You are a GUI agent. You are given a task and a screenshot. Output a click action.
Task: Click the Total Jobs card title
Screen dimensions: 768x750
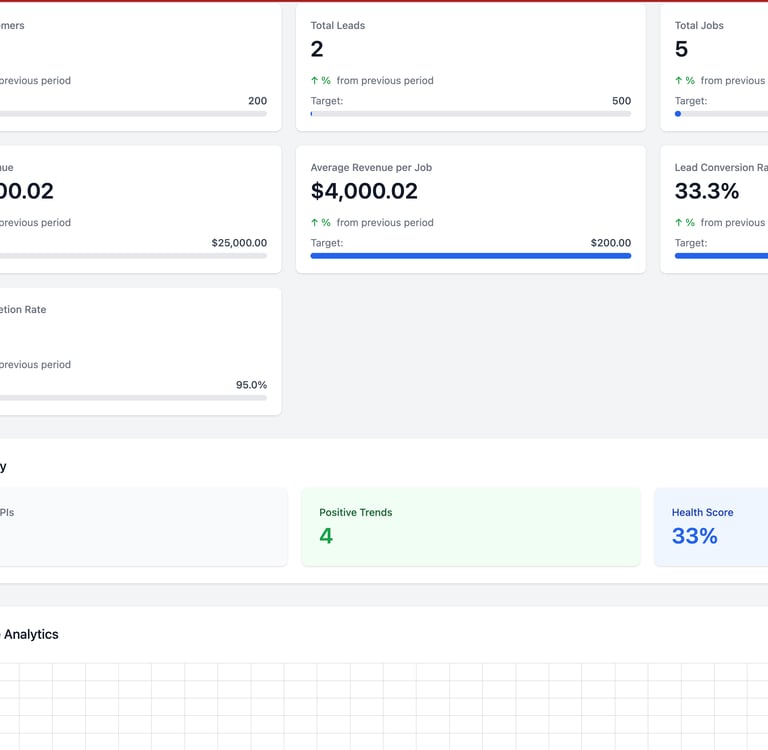(x=699, y=26)
